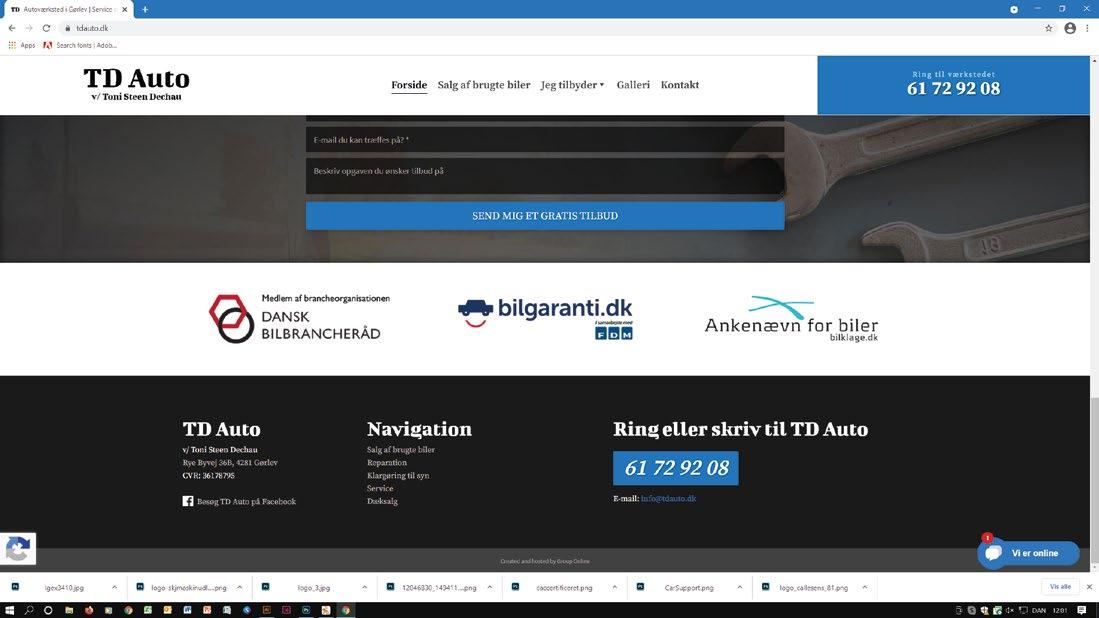Open footer link Dæksalg
The width and height of the screenshot is (1099, 618).
(x=382, y=501)
